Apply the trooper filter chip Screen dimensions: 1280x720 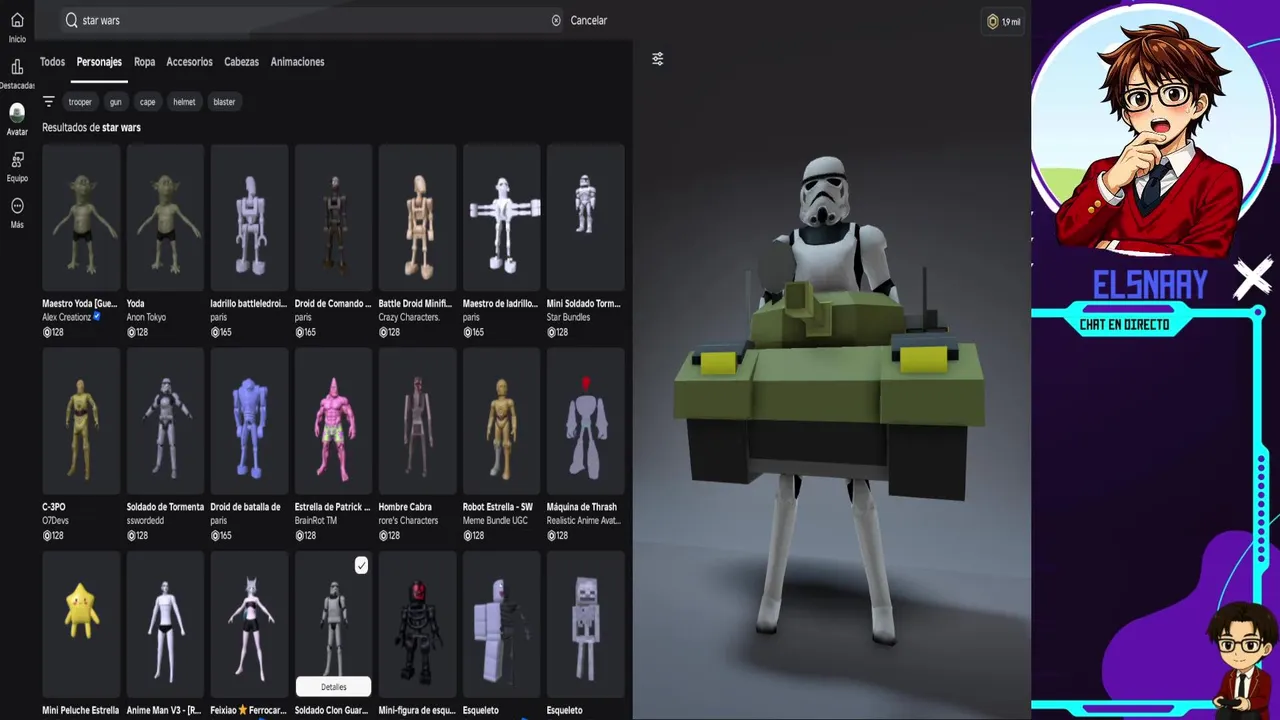pyautogui.click(x=80, y=102)
